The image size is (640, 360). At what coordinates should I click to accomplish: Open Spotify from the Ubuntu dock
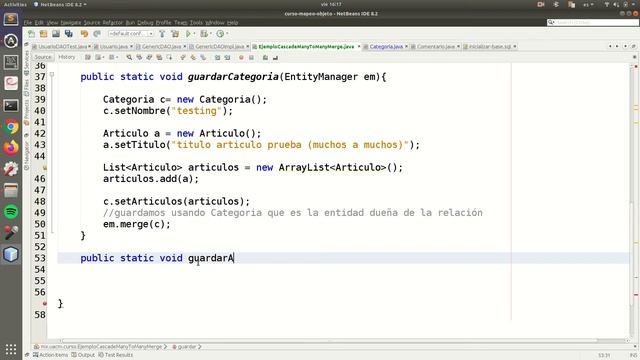pyautogui.click(x=11, y=212)
